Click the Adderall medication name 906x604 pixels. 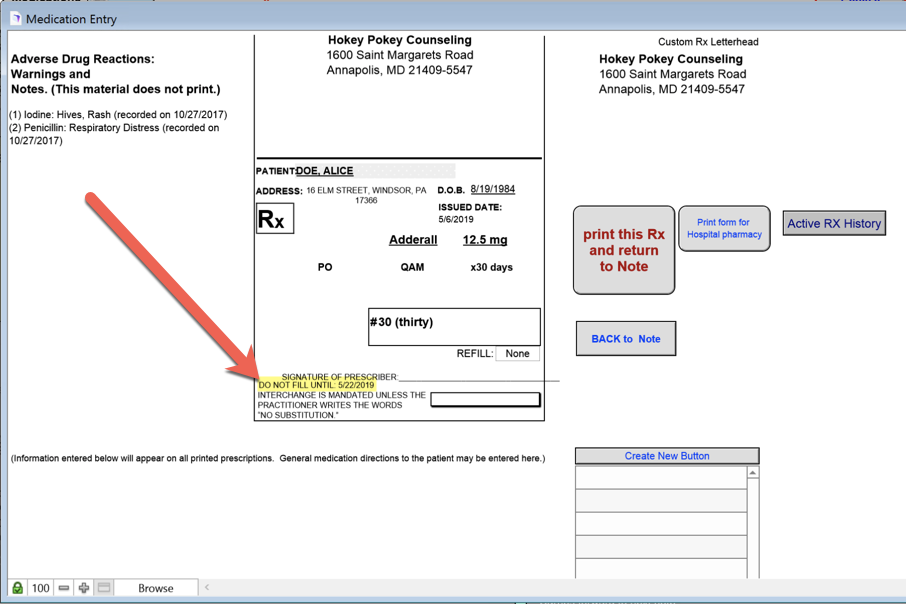413,240
